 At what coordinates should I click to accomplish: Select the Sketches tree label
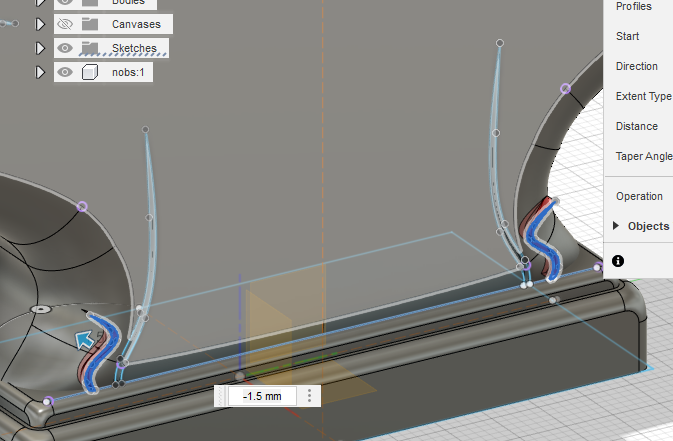[134, 48]
